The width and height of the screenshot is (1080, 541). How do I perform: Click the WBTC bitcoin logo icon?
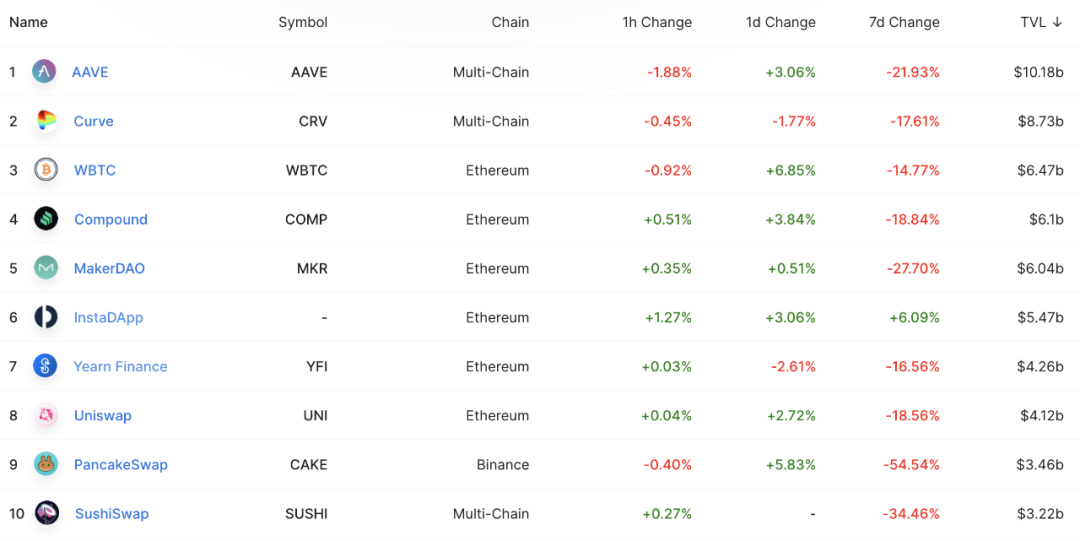[46, 170]
